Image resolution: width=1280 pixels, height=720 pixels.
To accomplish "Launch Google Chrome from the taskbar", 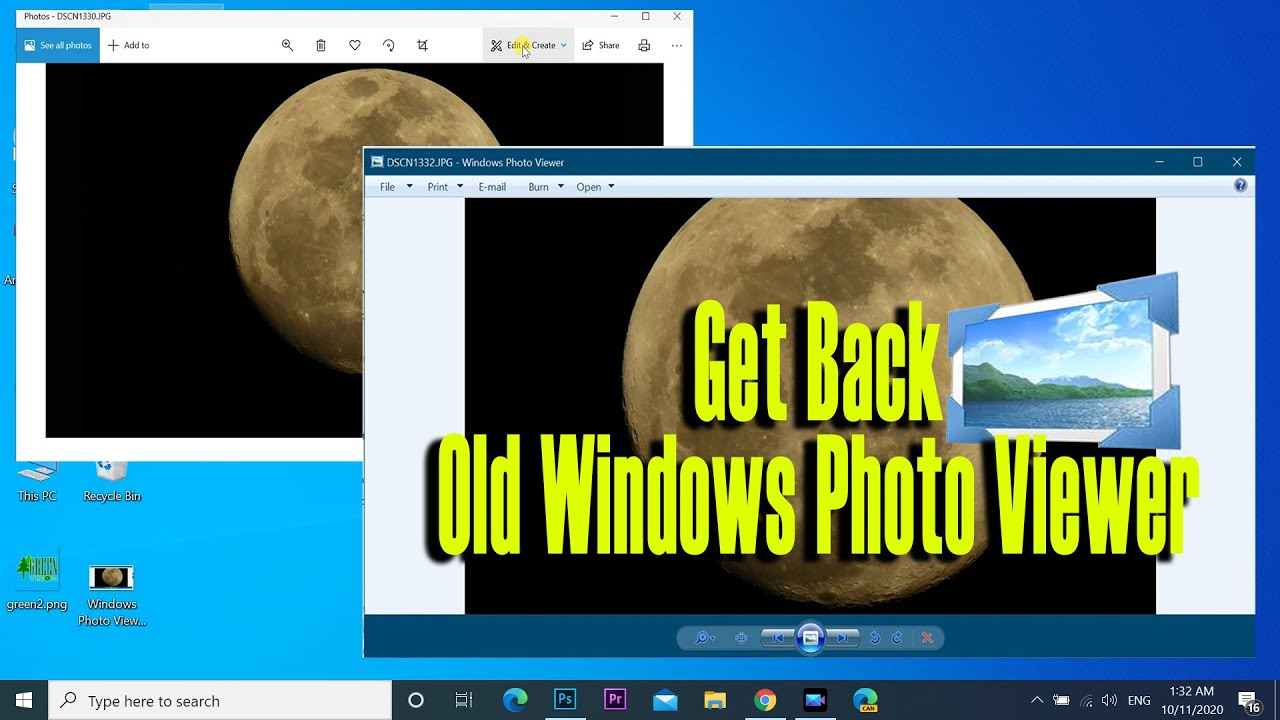I will (x=765, y=700).
